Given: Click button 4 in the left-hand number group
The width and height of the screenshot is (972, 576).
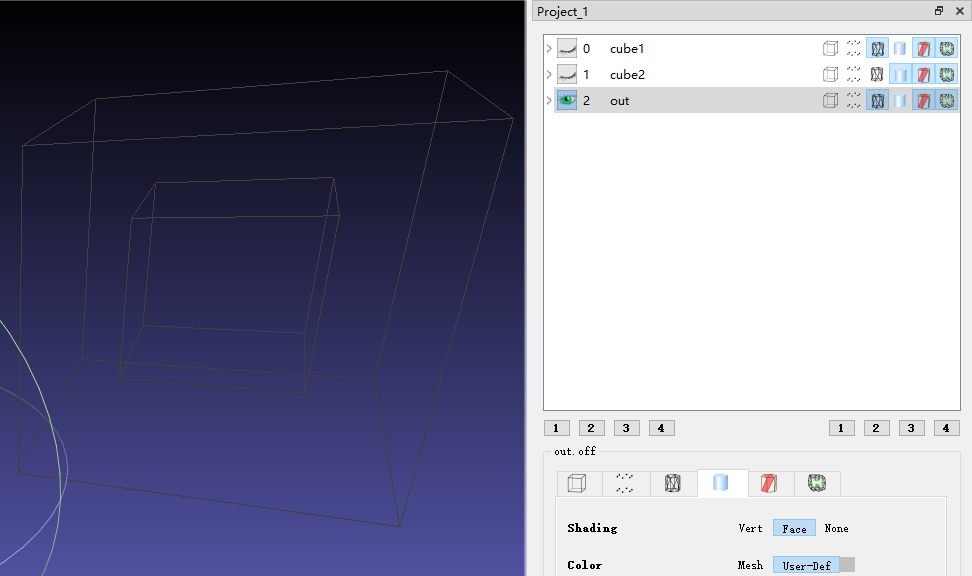Looking at the screenshot, I should point(661,428).
